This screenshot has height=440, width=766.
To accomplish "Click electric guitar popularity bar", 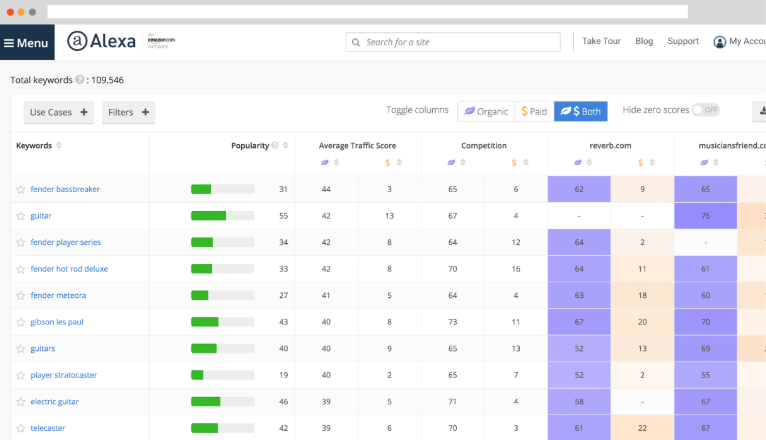I will click(x=222, y=401).
